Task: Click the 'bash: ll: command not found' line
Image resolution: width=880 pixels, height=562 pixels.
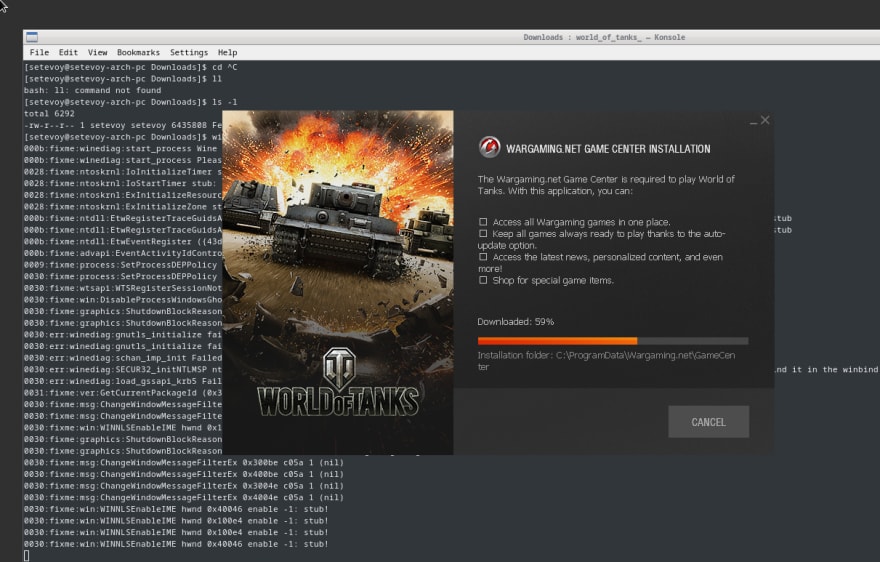Action: [93, 90]
